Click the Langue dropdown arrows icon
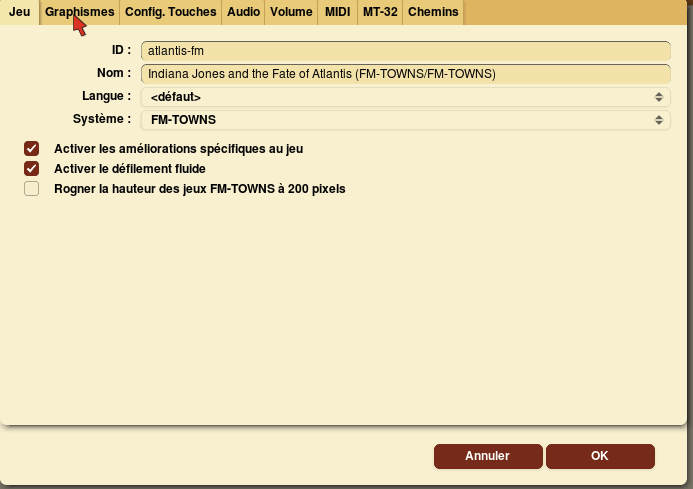This screenshot has width=693, height=489. pyautogui.click(x=659, y=97)
